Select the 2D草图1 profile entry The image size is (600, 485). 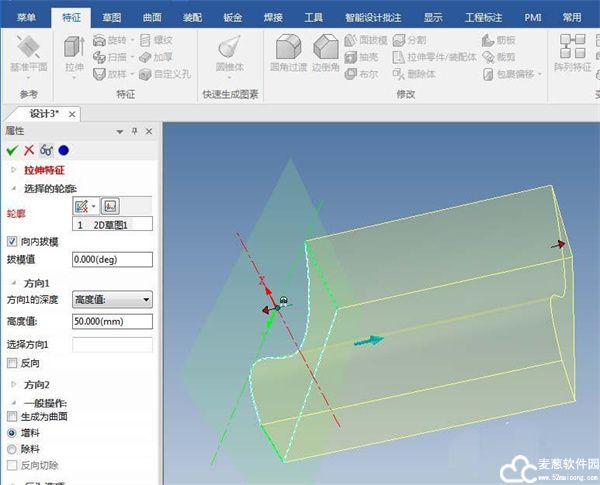tap(112, 224)
